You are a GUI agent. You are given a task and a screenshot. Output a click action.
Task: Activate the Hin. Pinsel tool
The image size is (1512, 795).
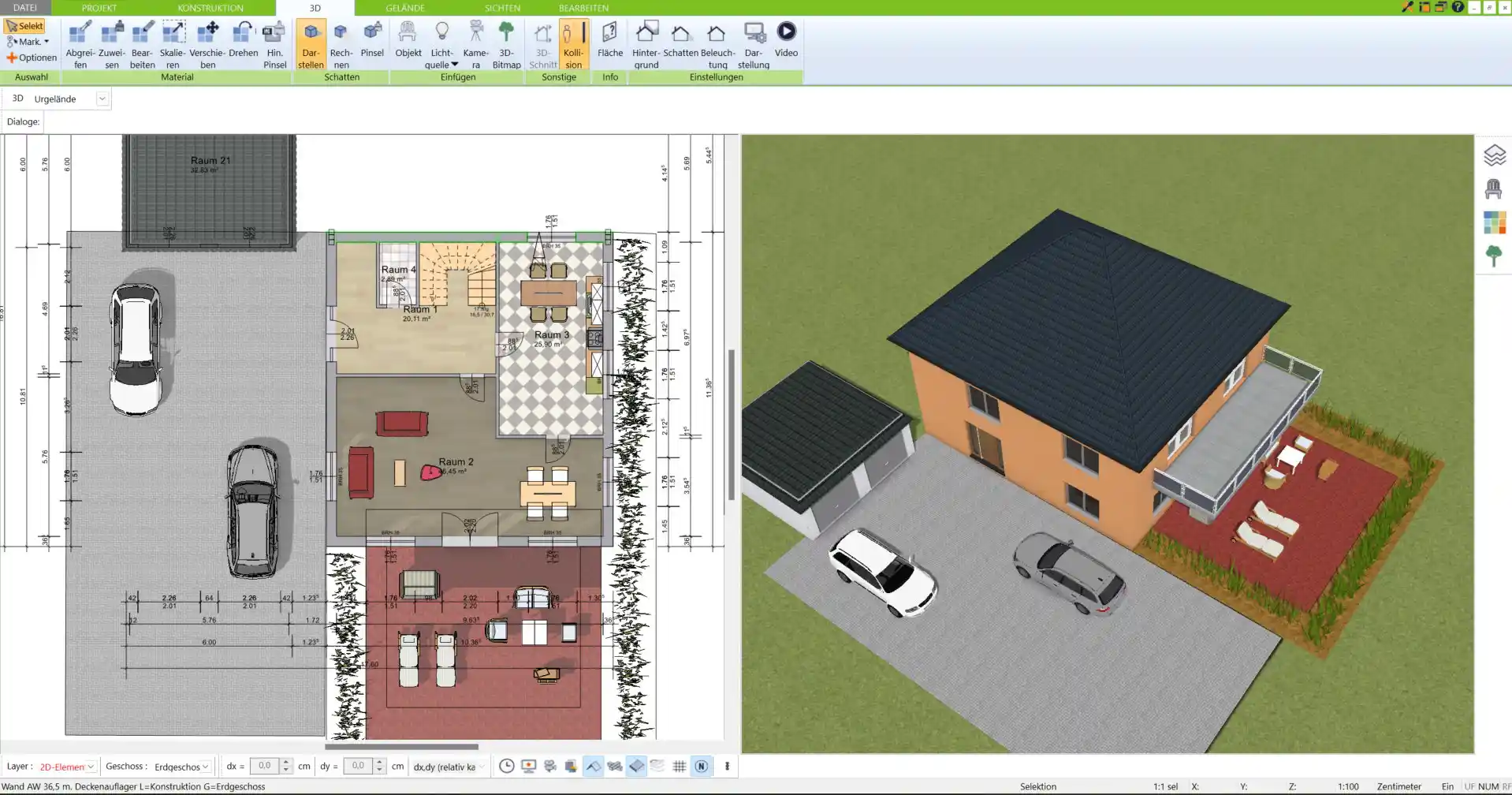[x=274, y=45]
